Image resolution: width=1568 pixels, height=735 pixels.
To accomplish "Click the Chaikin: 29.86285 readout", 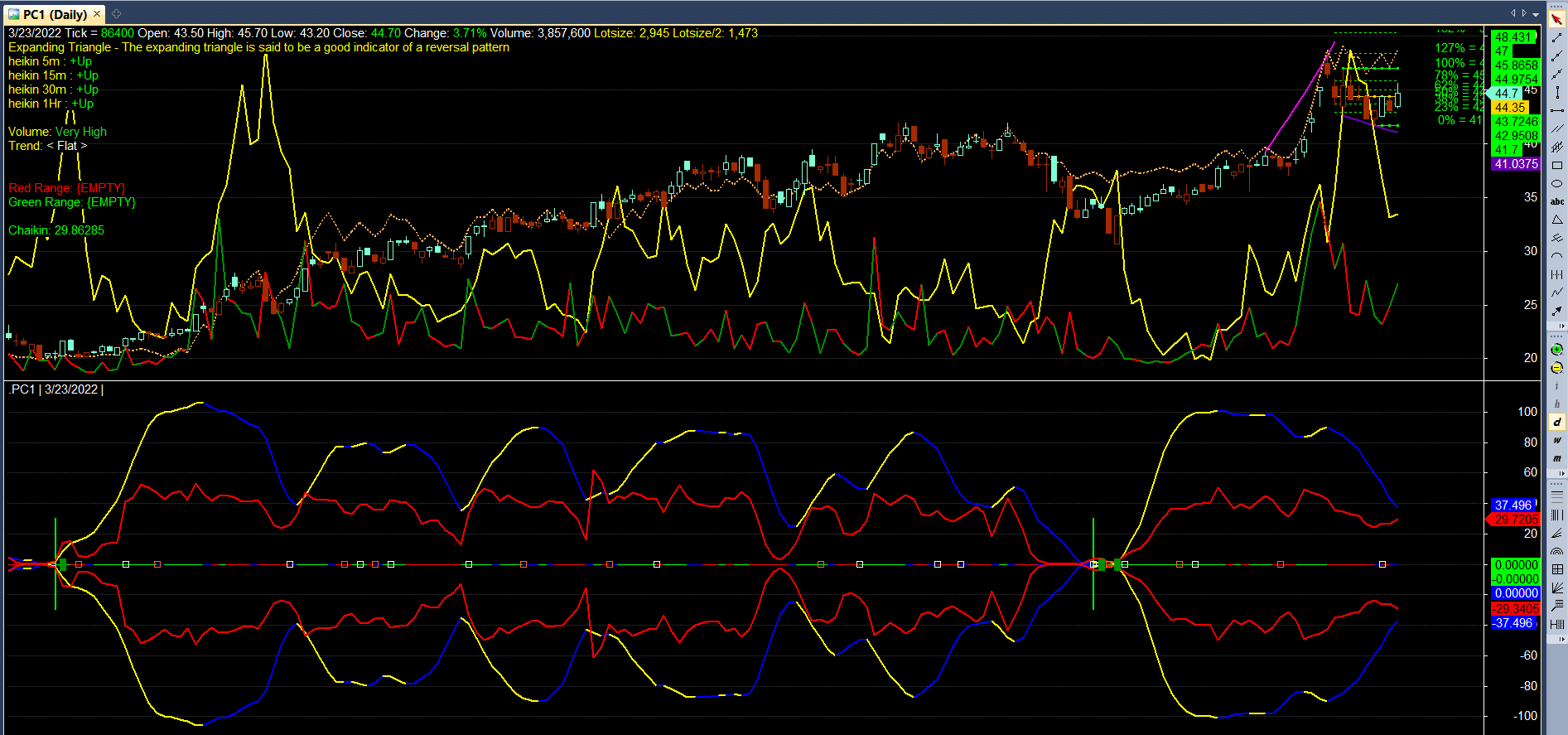I will click(x=56, y=230).
